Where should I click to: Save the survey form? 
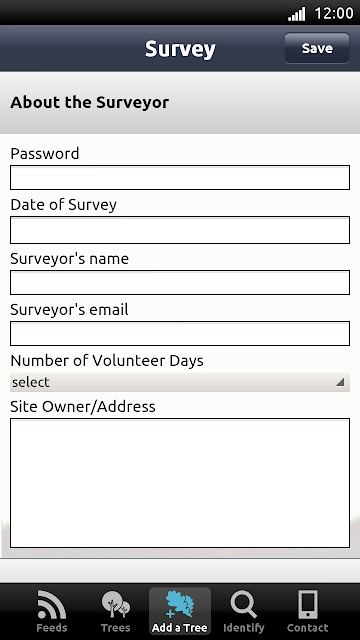[317, 48]
